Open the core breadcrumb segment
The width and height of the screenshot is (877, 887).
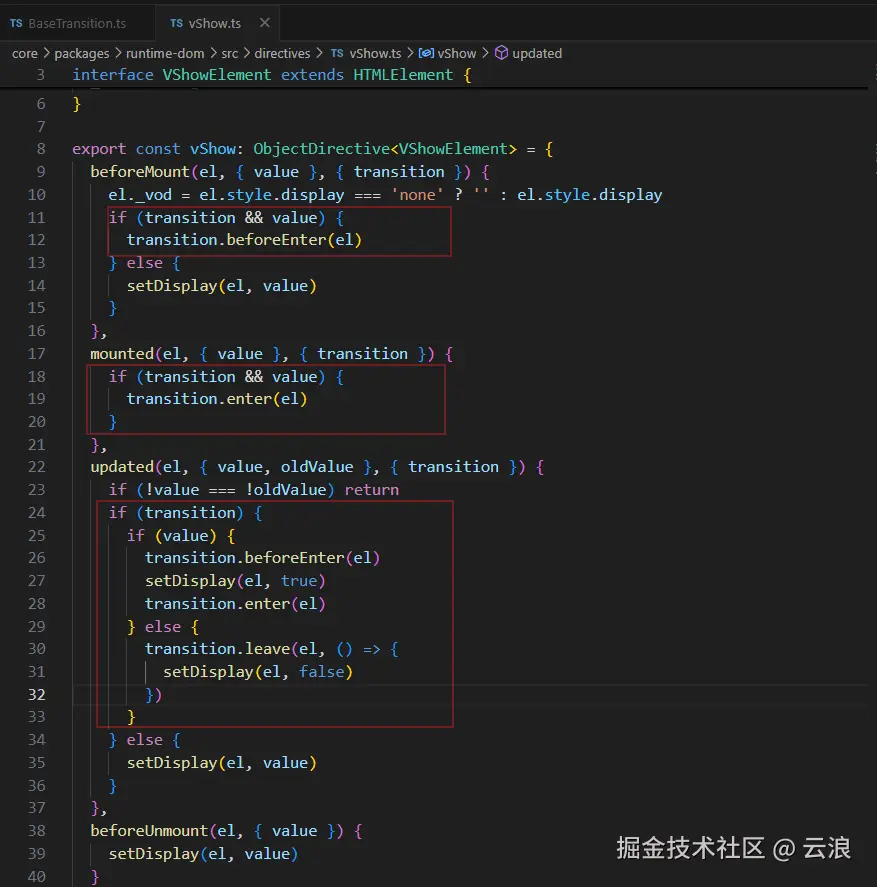(x=24, y=53)
